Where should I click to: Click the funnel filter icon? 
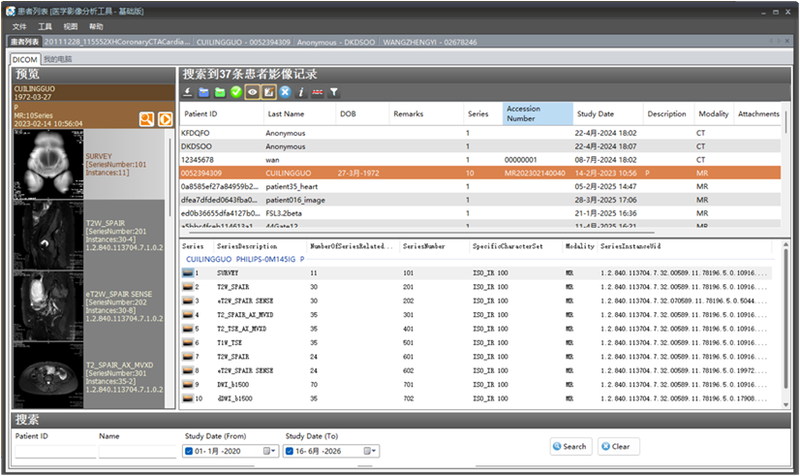click(334, 92)
